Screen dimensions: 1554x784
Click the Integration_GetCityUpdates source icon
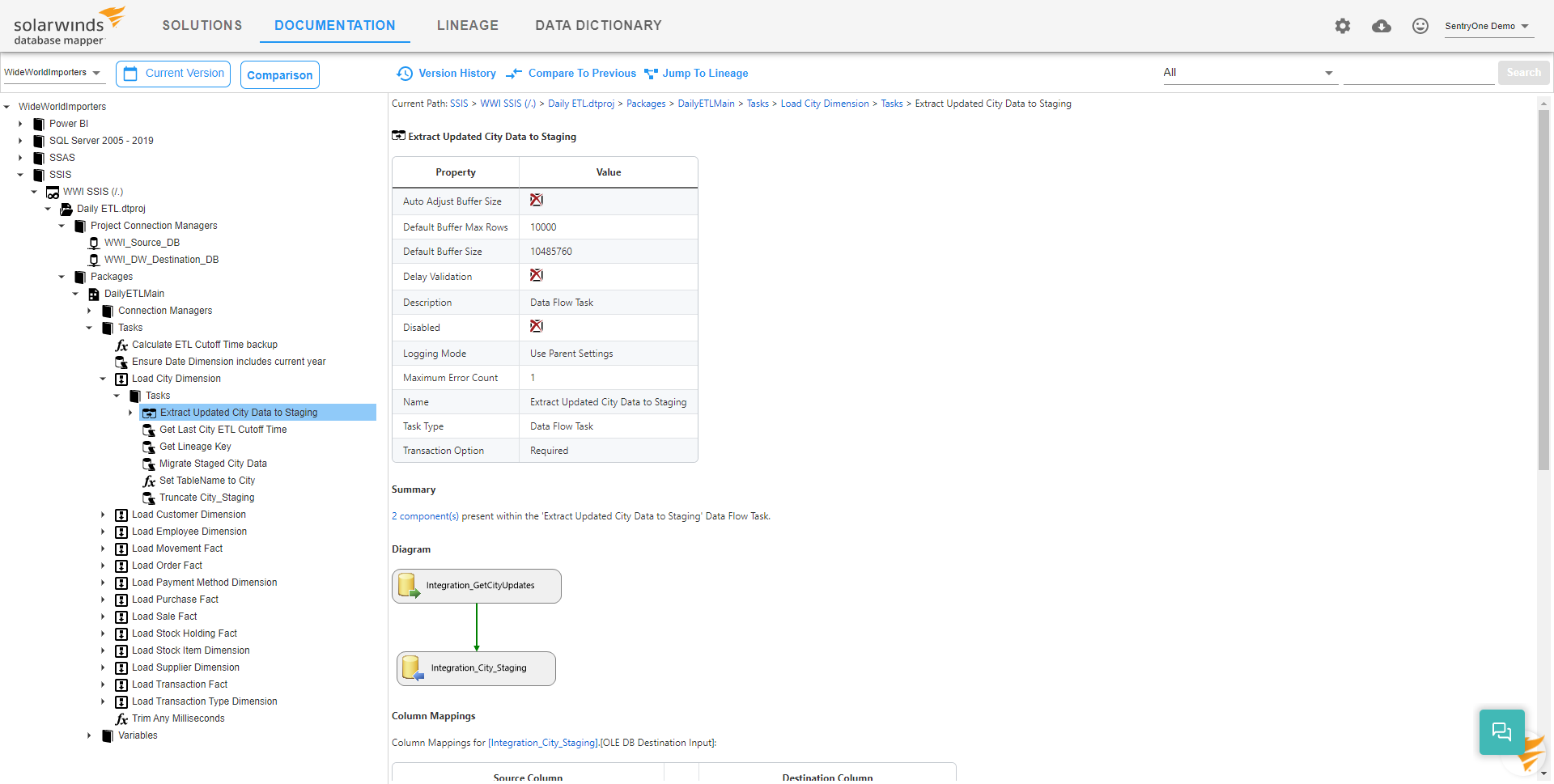pyautogui.click(x=409, y=586)
